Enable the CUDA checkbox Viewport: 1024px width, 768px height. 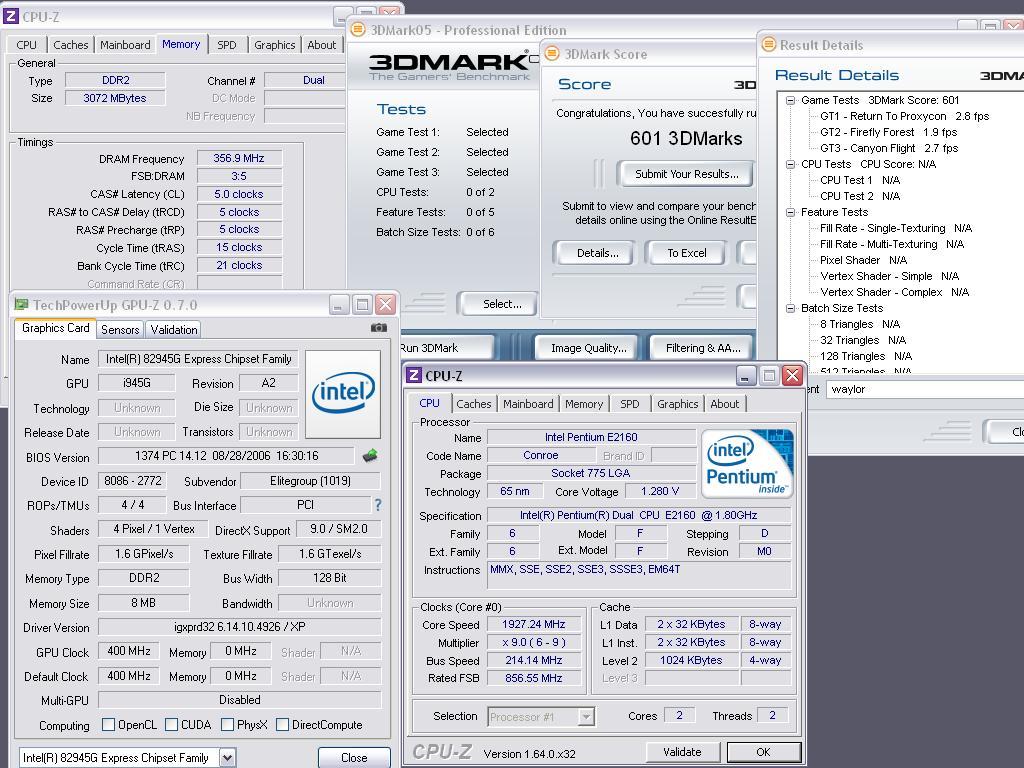coord(171,724)
